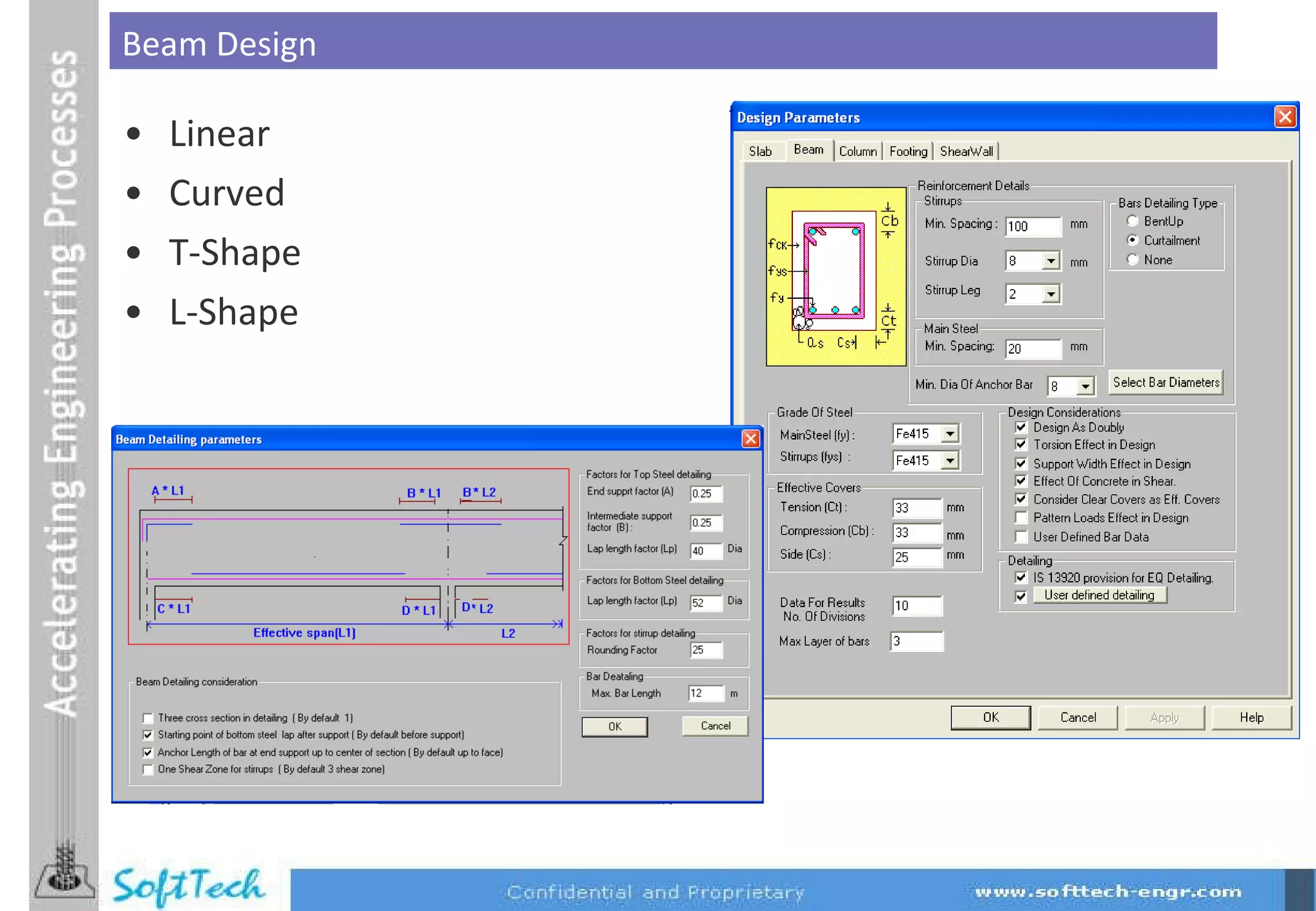Toggle Anchor Length of bar at end support
1316x911 pixels.
148,752
